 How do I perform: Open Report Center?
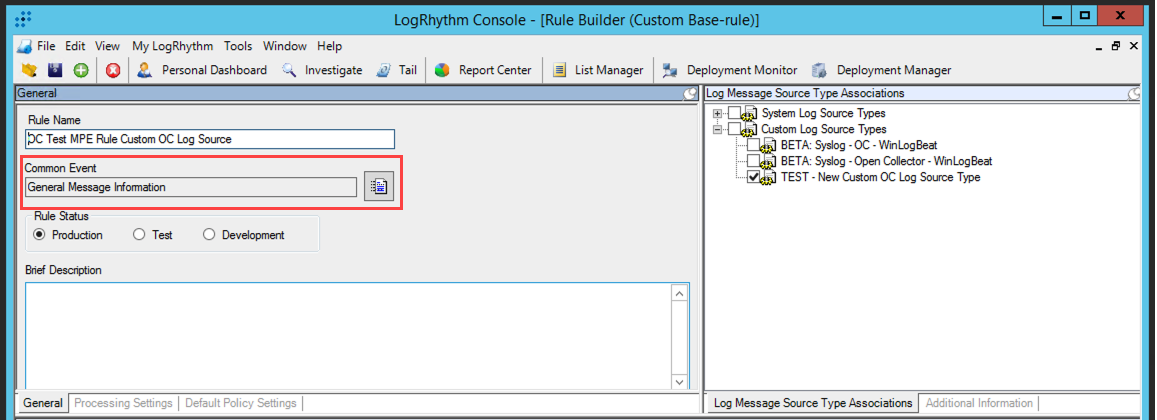484,70
